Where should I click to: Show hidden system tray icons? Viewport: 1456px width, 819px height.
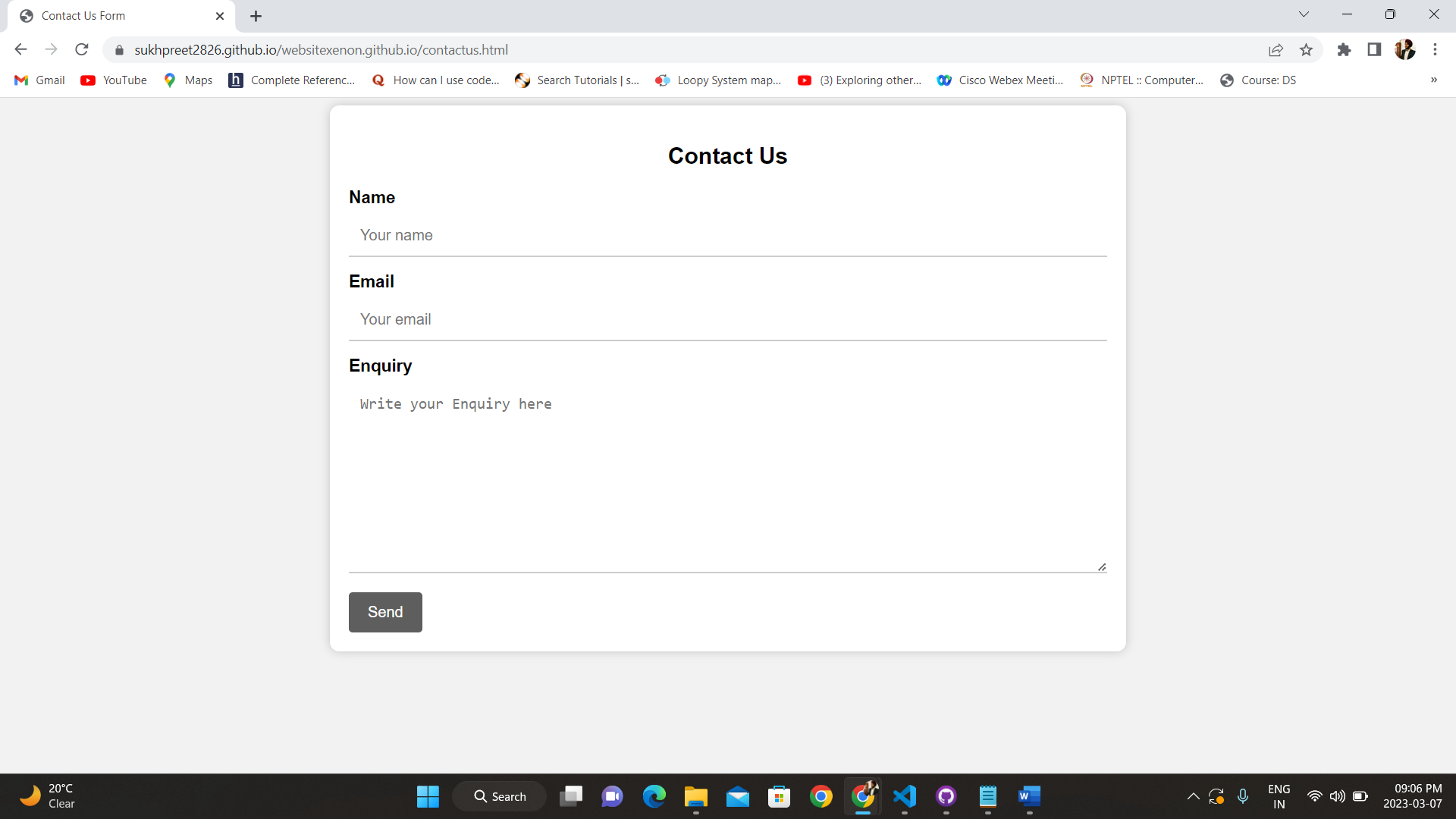point(1193,796)
